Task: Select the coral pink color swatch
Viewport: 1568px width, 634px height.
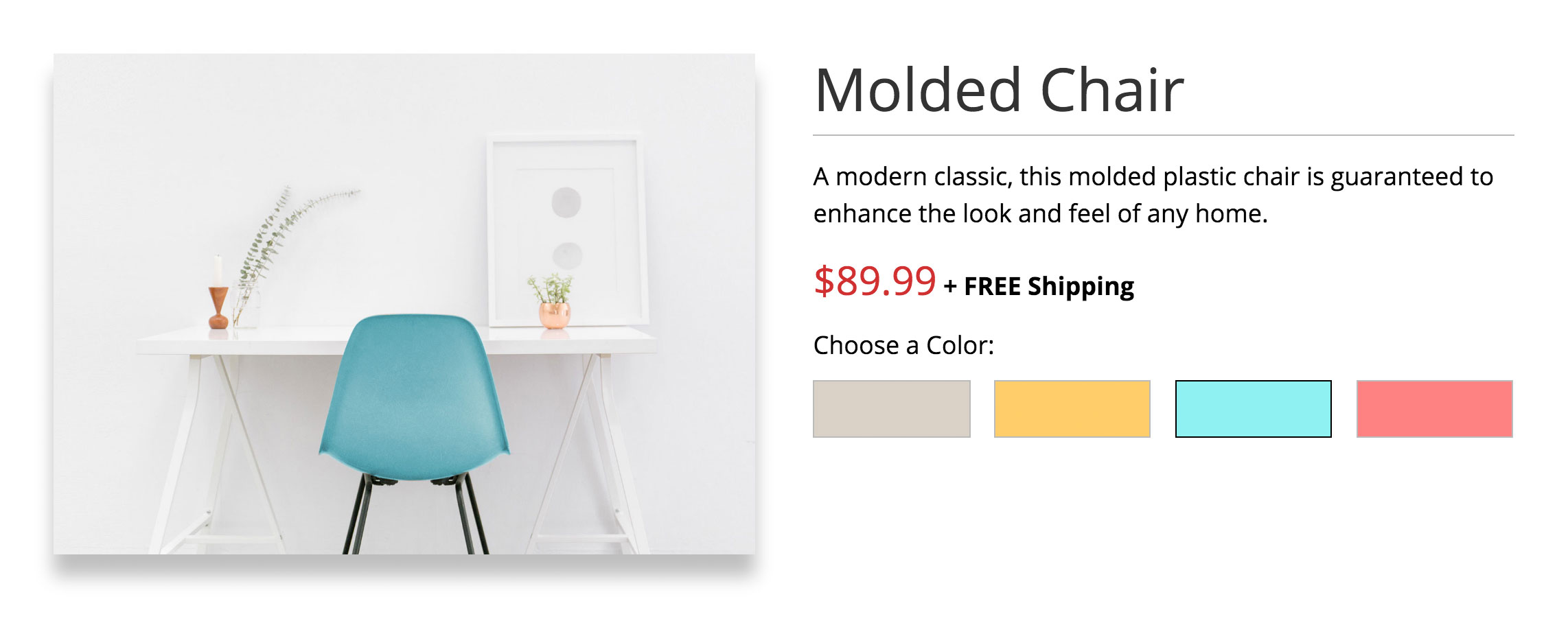Action: coord(1434,409)
